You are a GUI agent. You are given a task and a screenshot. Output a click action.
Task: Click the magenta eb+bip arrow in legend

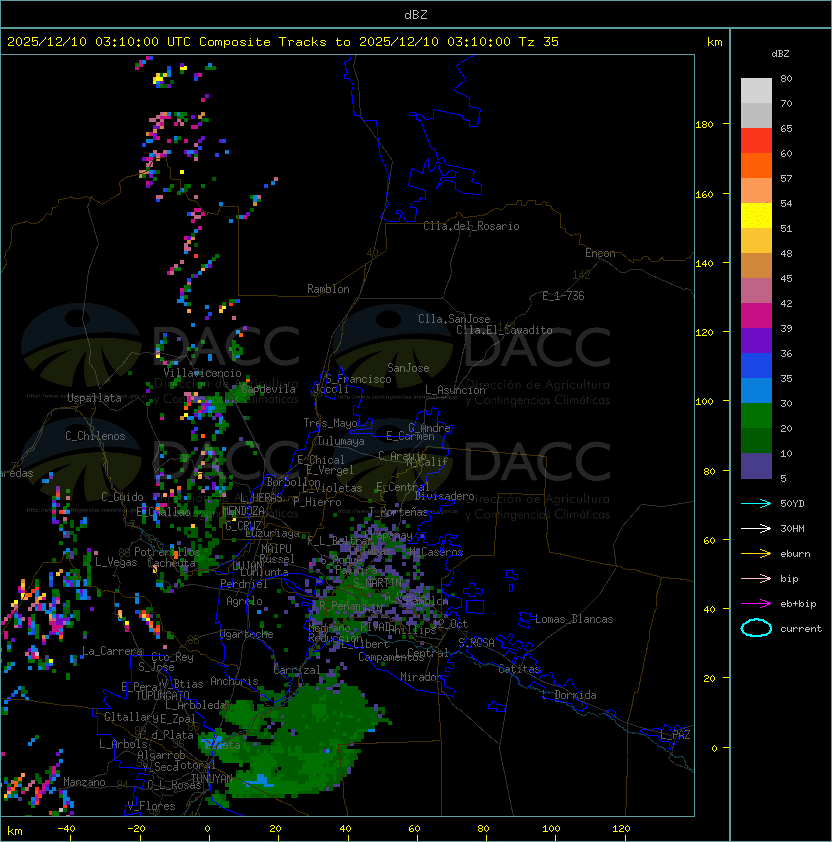pos(756,604)
